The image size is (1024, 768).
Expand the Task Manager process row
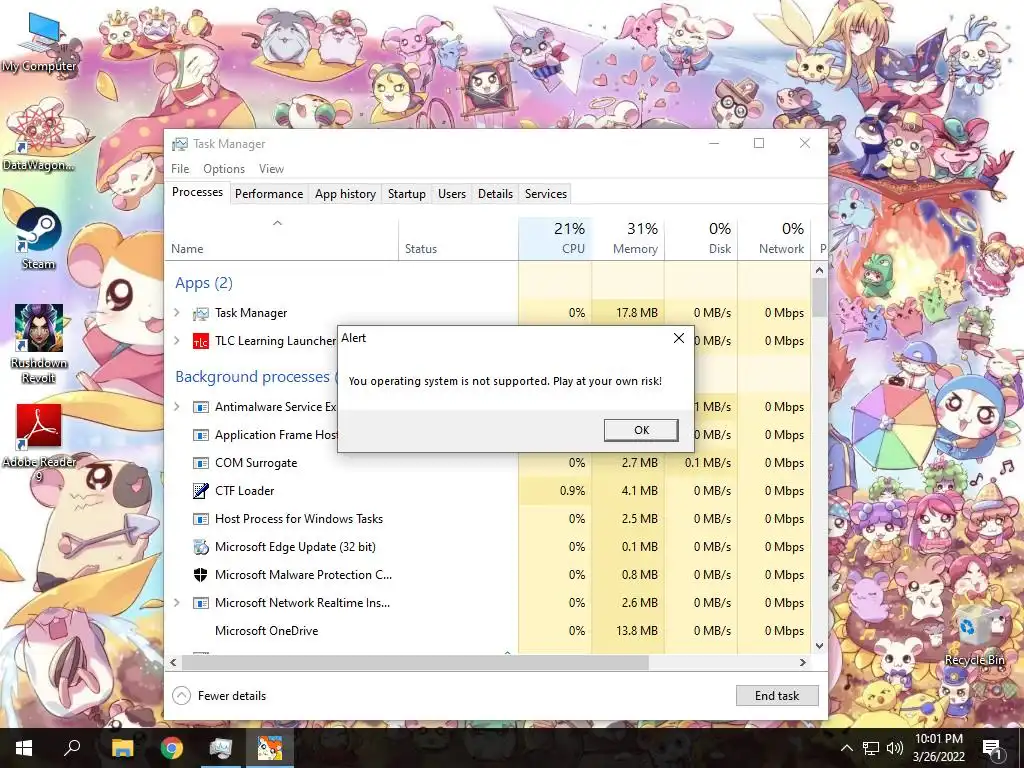click(176, 313)
